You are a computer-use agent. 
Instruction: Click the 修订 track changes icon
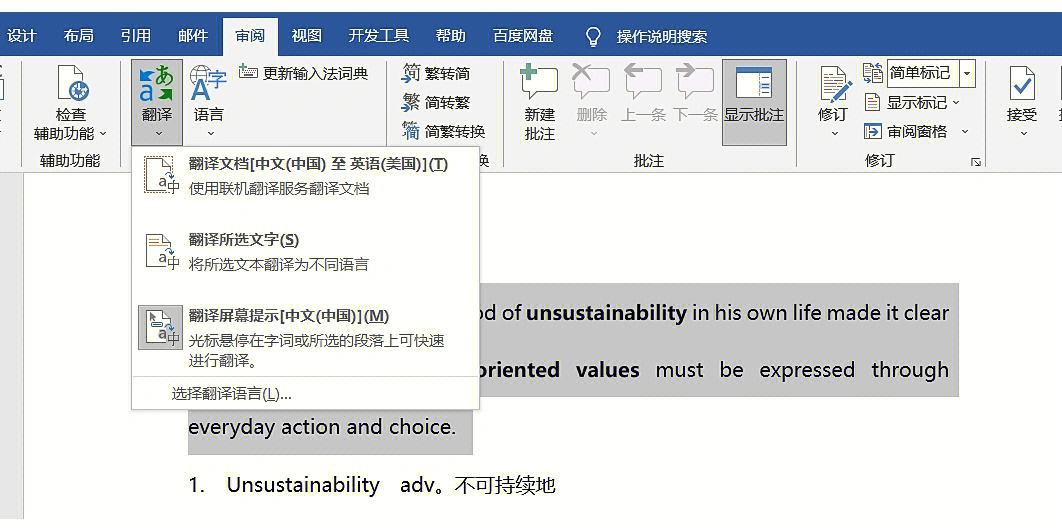point(834,84)
